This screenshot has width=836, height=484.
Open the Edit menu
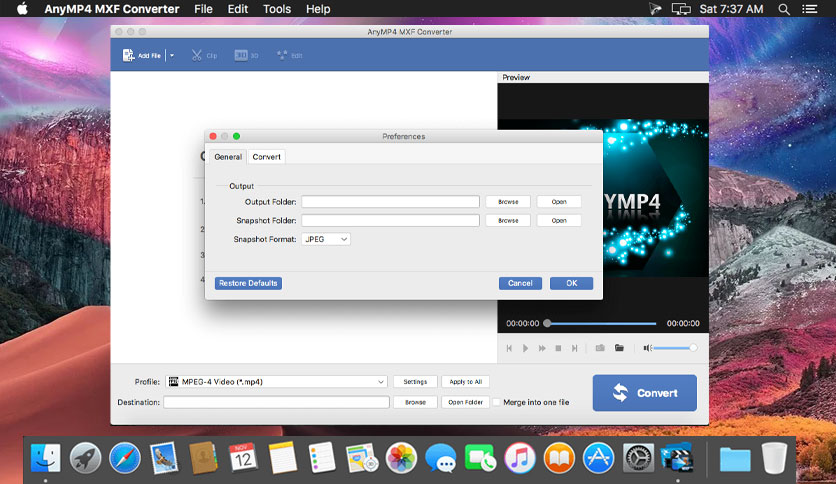(238, 9)
